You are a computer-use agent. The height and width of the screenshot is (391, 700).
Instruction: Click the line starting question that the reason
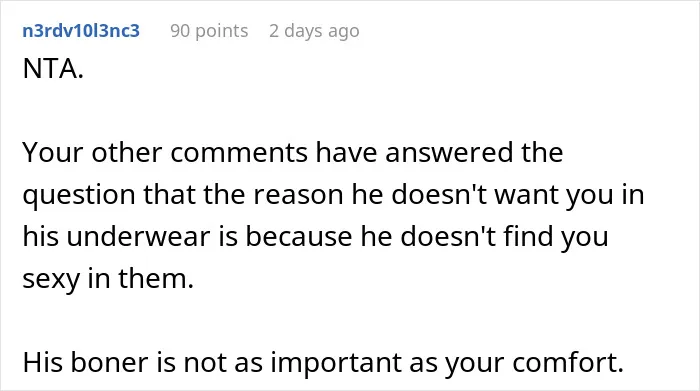pos(333,195)
